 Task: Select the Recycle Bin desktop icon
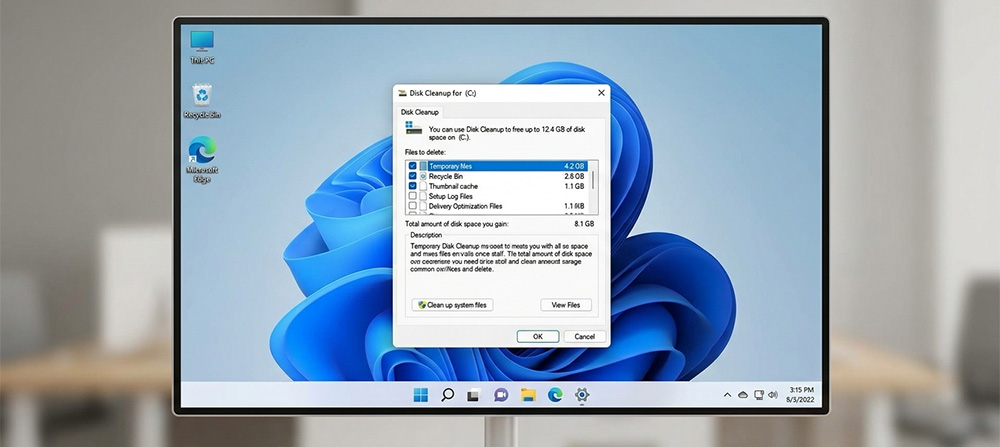[x=202, y=101]
